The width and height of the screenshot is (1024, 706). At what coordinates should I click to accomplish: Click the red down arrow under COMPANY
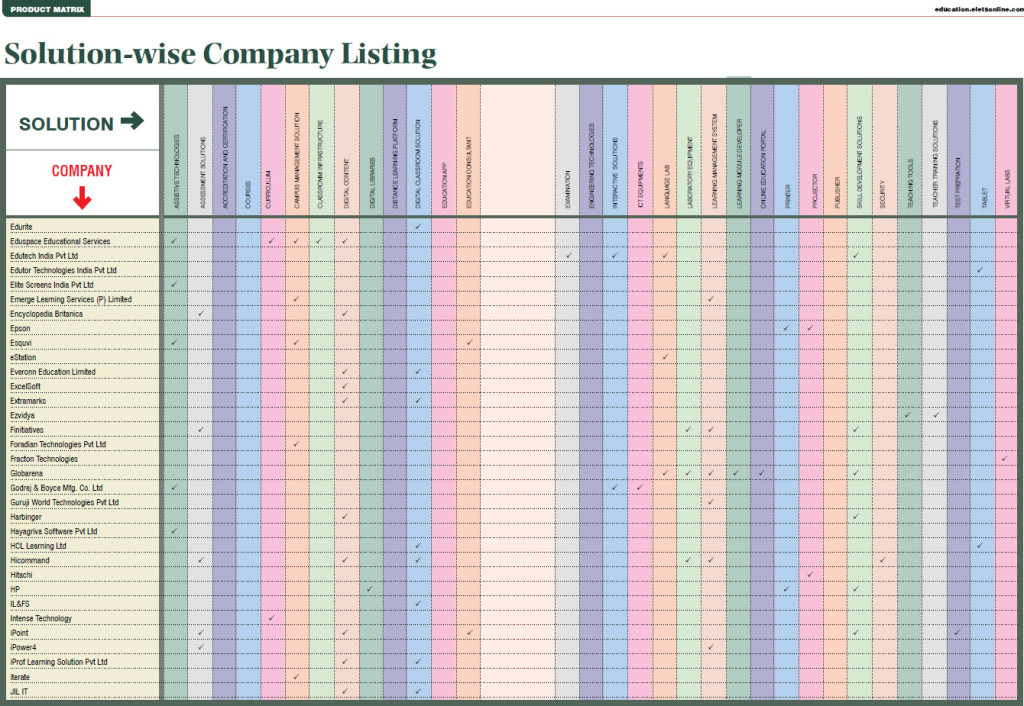pos(82,197)
